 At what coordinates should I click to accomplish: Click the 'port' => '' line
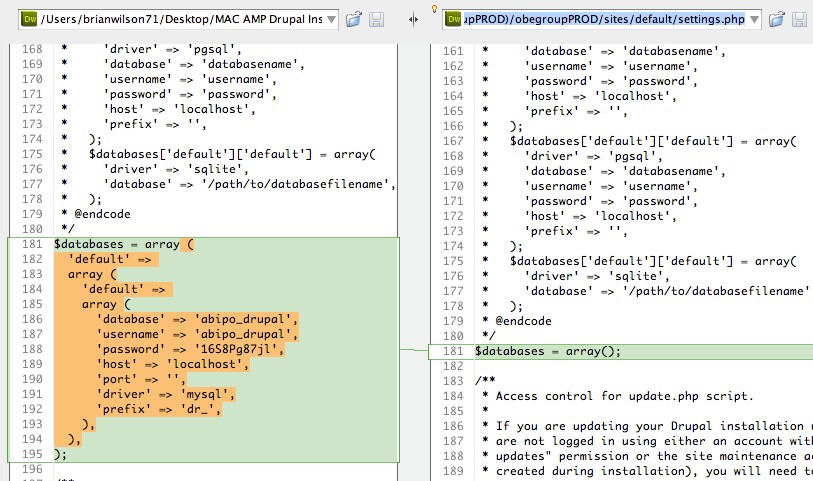141,379
